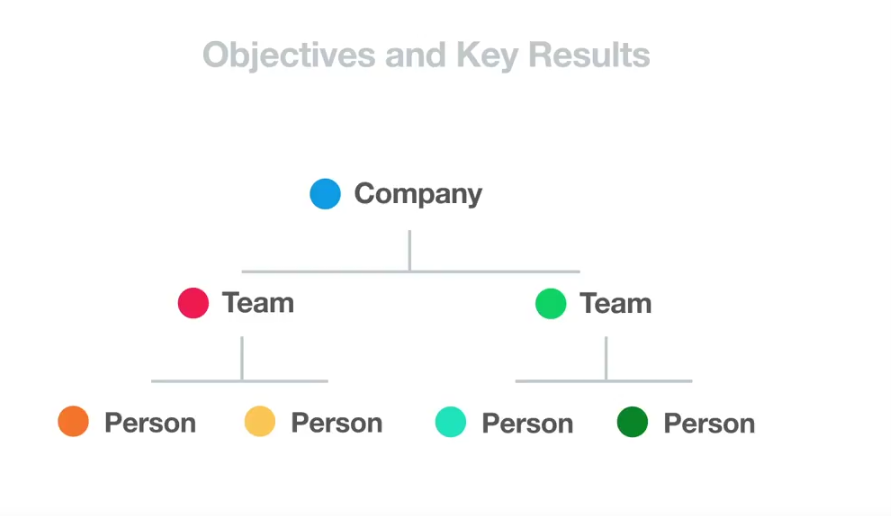Click vertical connector under Company

coord(410,251)
